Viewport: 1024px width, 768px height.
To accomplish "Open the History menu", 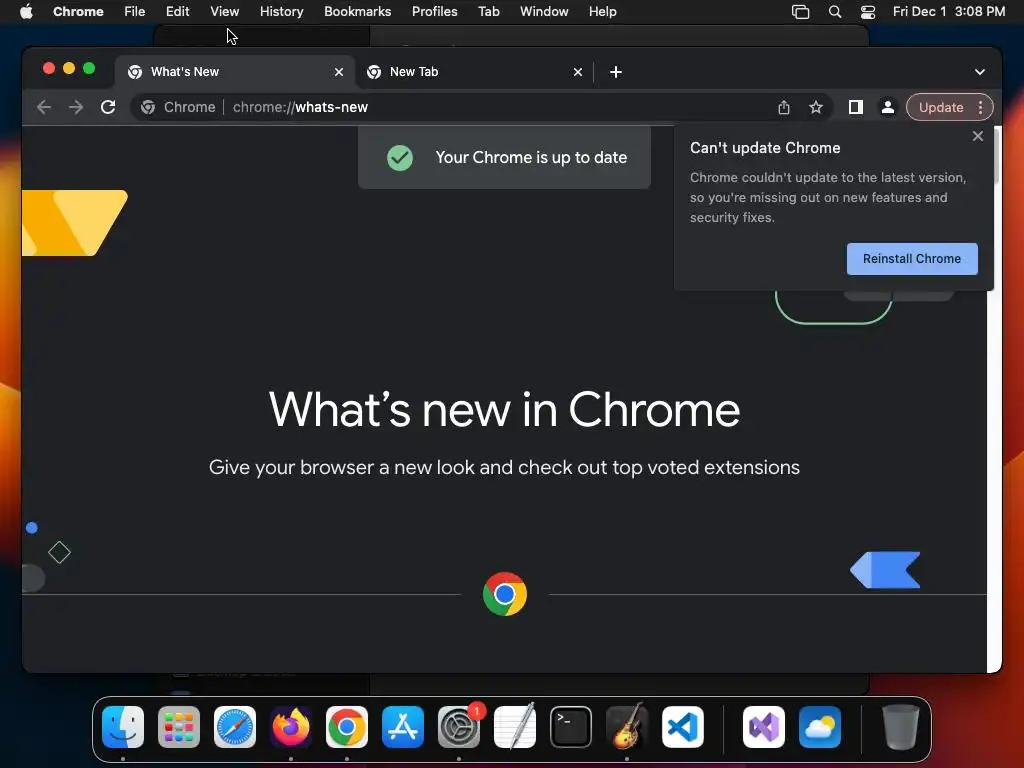I will pos(281,12).
